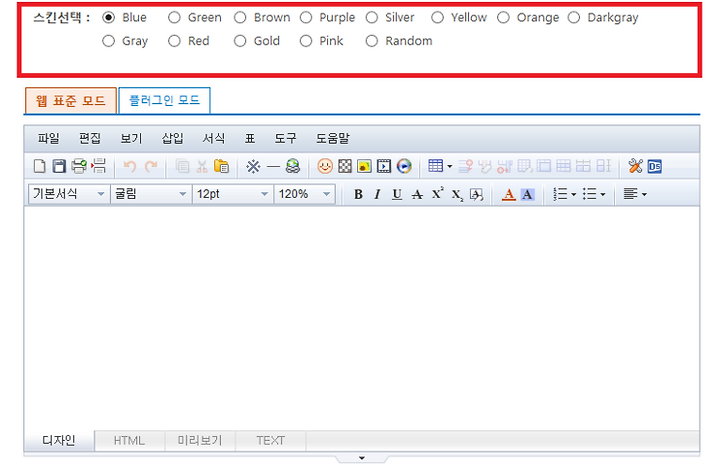
Task: Apply subscript formatting
Action: click(457, 195)
